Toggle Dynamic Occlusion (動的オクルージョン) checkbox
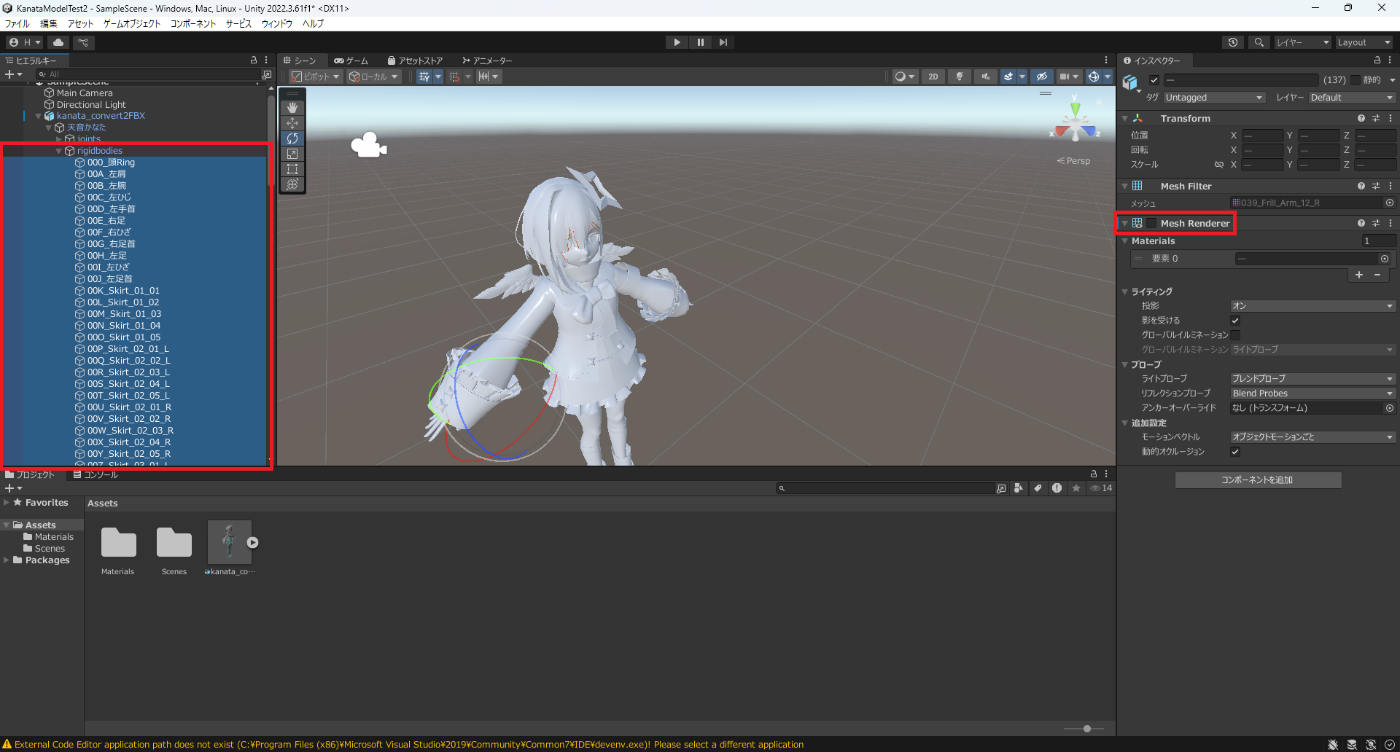 pyautogui.click(x=1235, y=452)
